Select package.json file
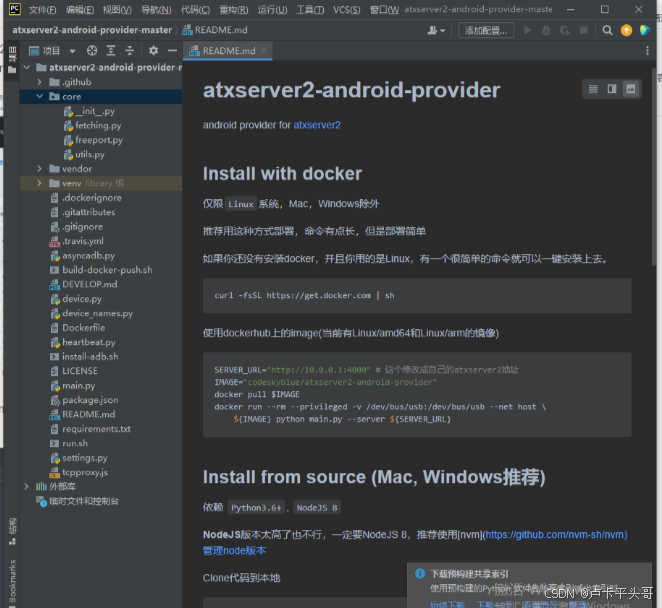This screenshot has height=608, width=662. coord(84,400)
